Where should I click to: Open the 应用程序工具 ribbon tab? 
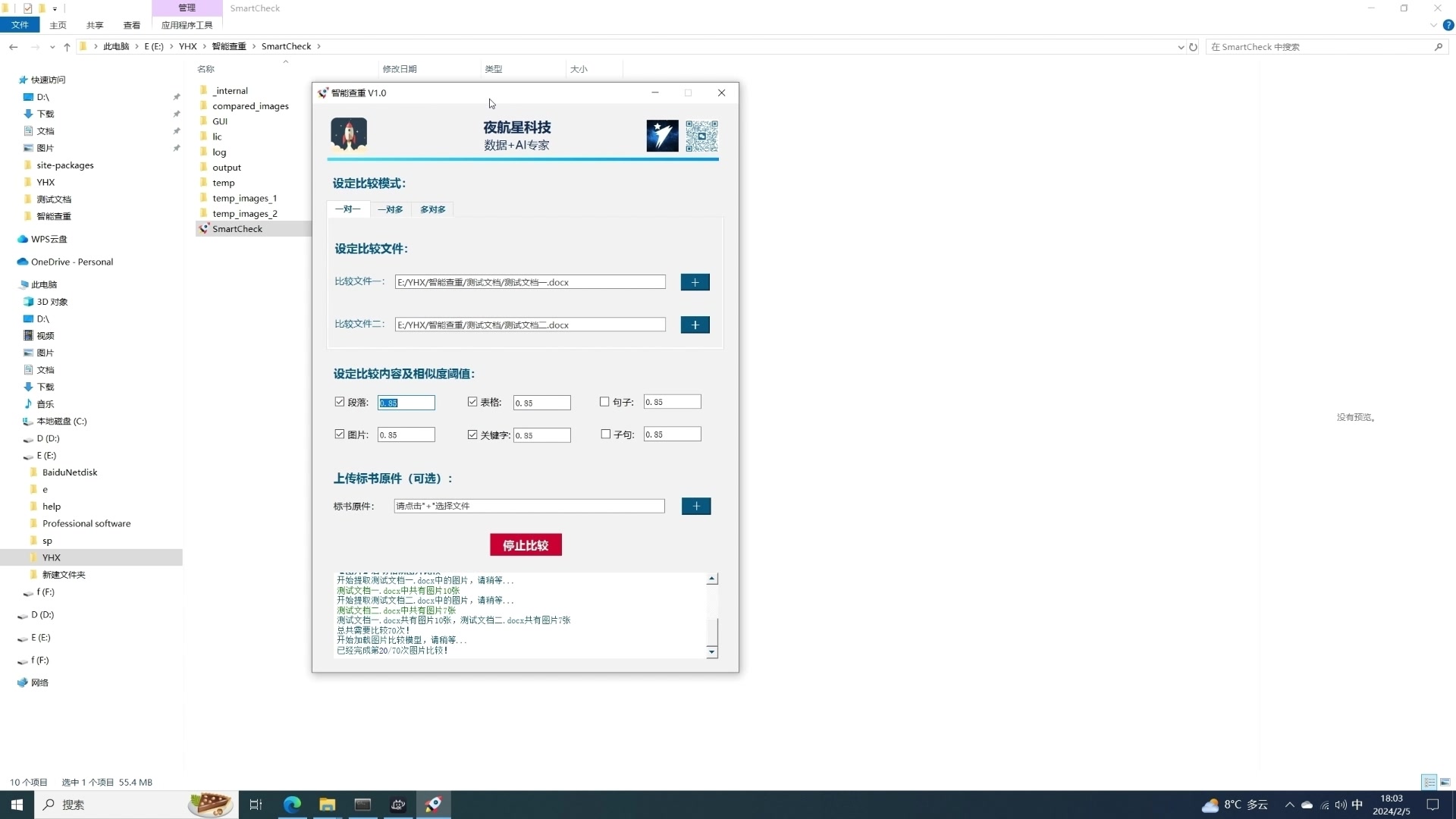coord(187,25)
